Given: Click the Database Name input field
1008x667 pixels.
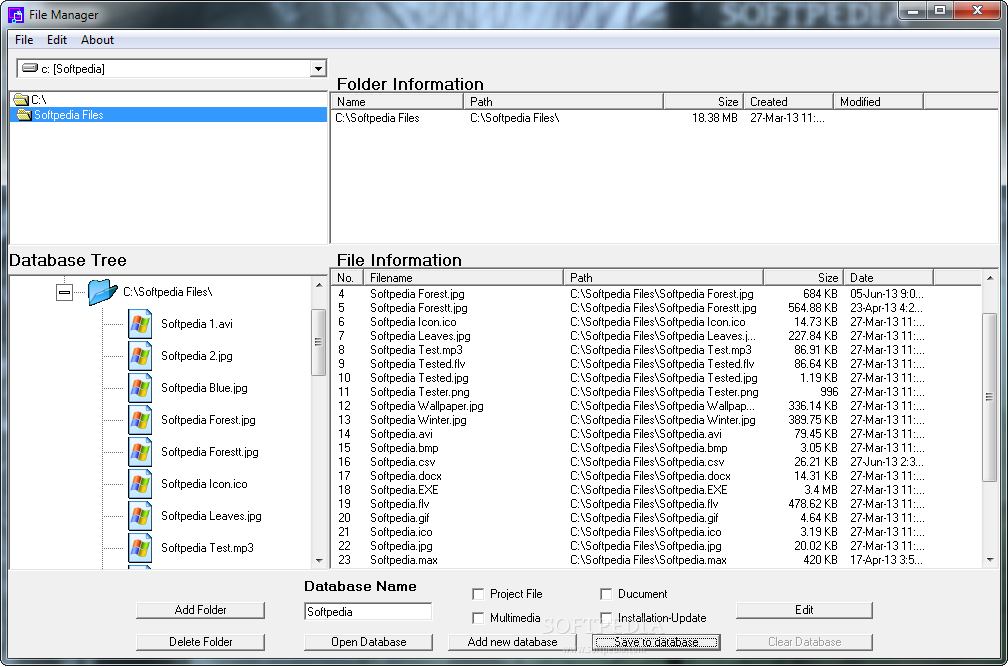Looking at the screenshot, I should (x=368, y=612).
